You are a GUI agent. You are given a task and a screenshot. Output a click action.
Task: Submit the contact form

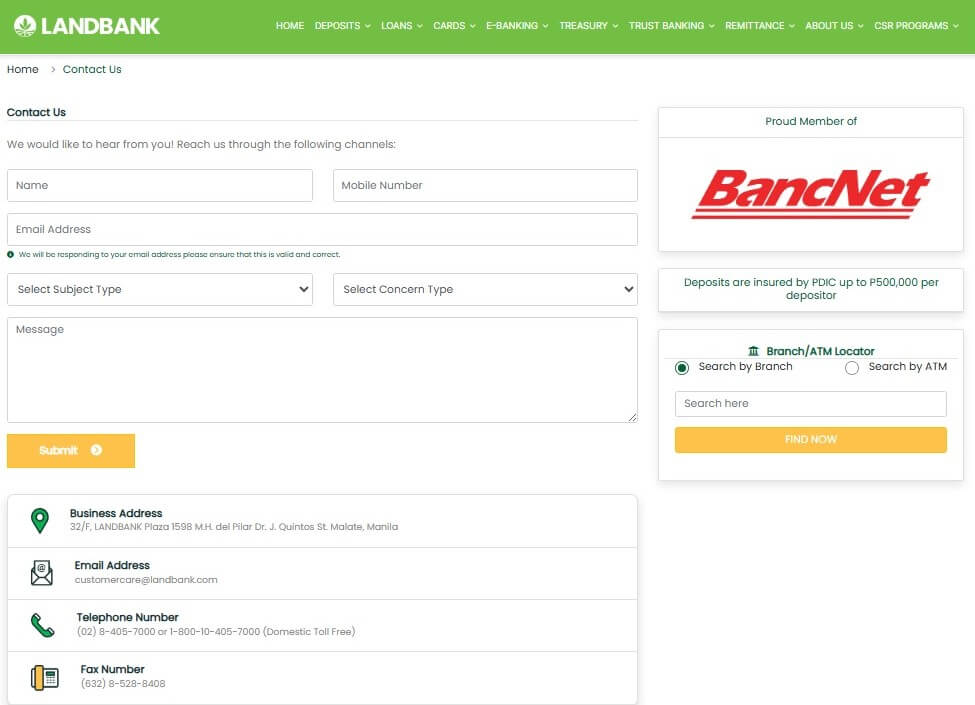pyautogui.click(x=71, y=450)
